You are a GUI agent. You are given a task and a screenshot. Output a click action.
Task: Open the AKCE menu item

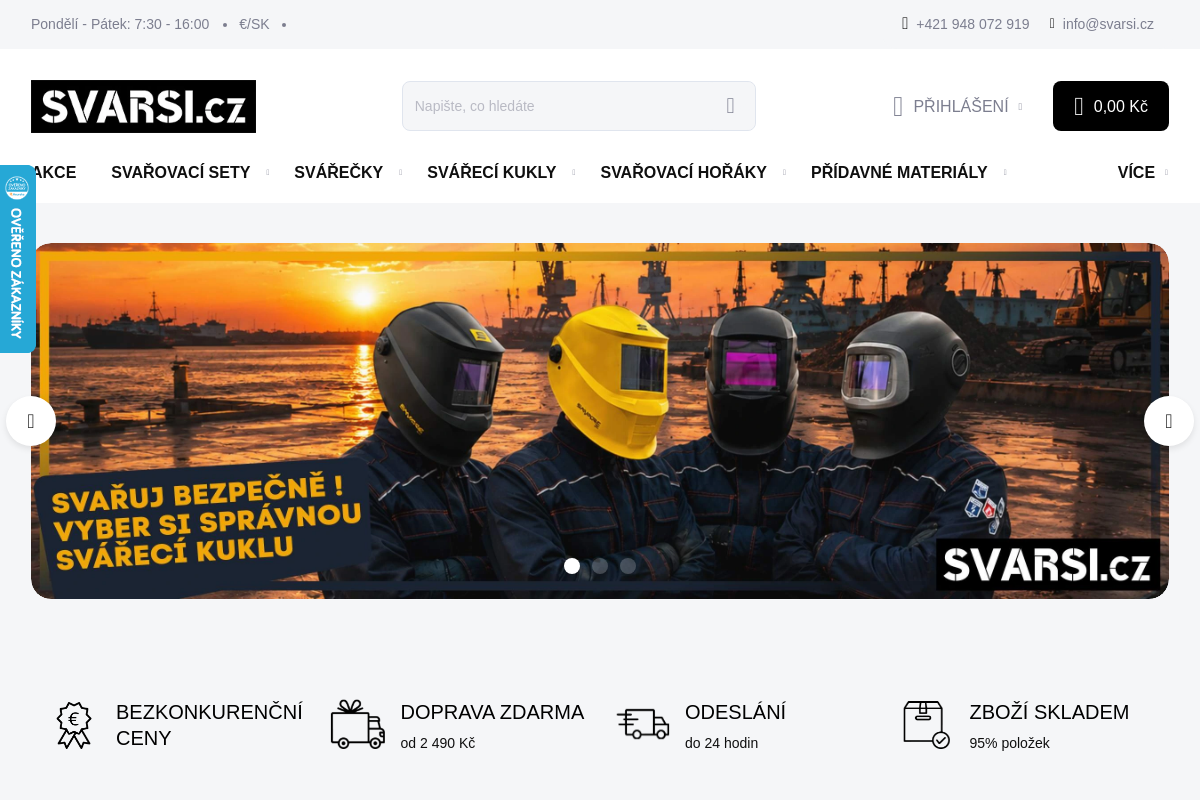coord(54,173)
